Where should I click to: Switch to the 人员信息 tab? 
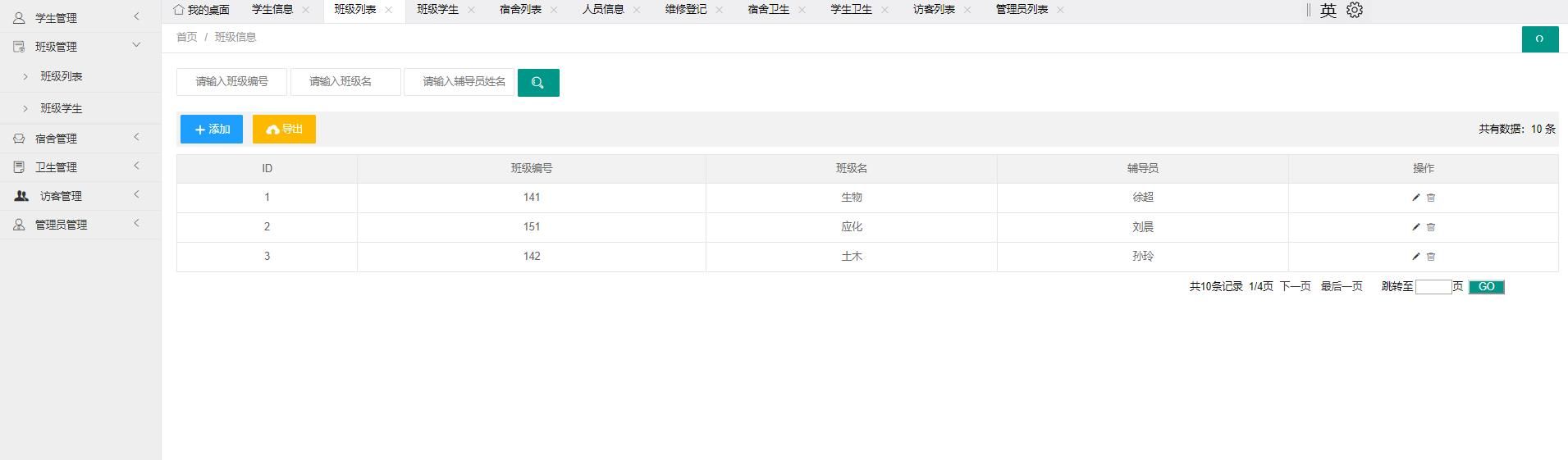[603, 10]
